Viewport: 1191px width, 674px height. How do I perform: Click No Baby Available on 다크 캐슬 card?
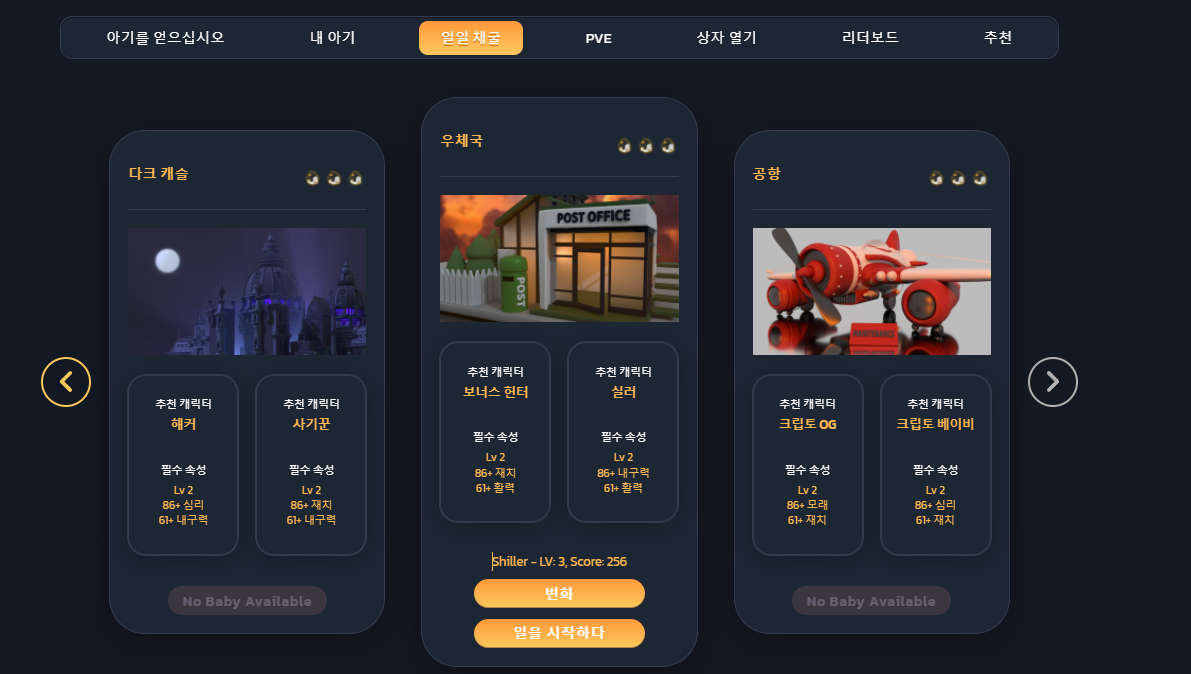247,601
